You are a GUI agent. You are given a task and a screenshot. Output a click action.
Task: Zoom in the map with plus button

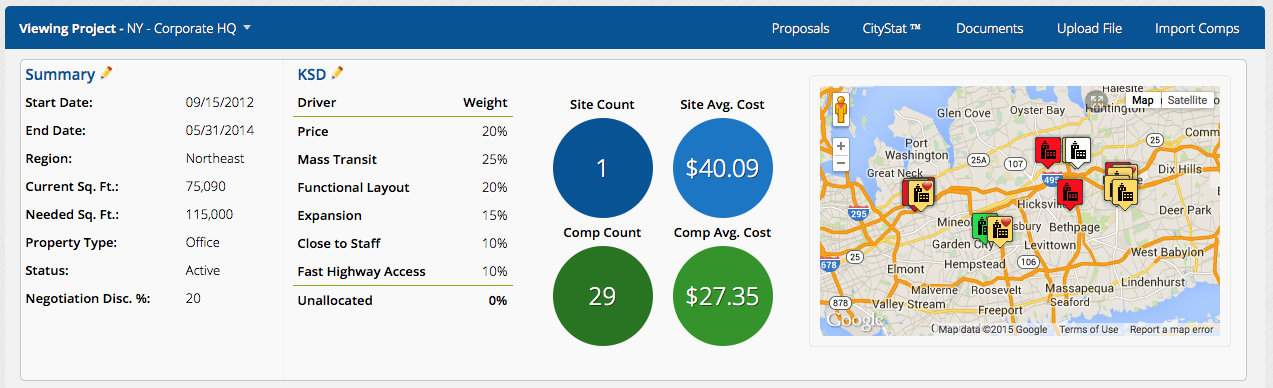pos(841,146)
